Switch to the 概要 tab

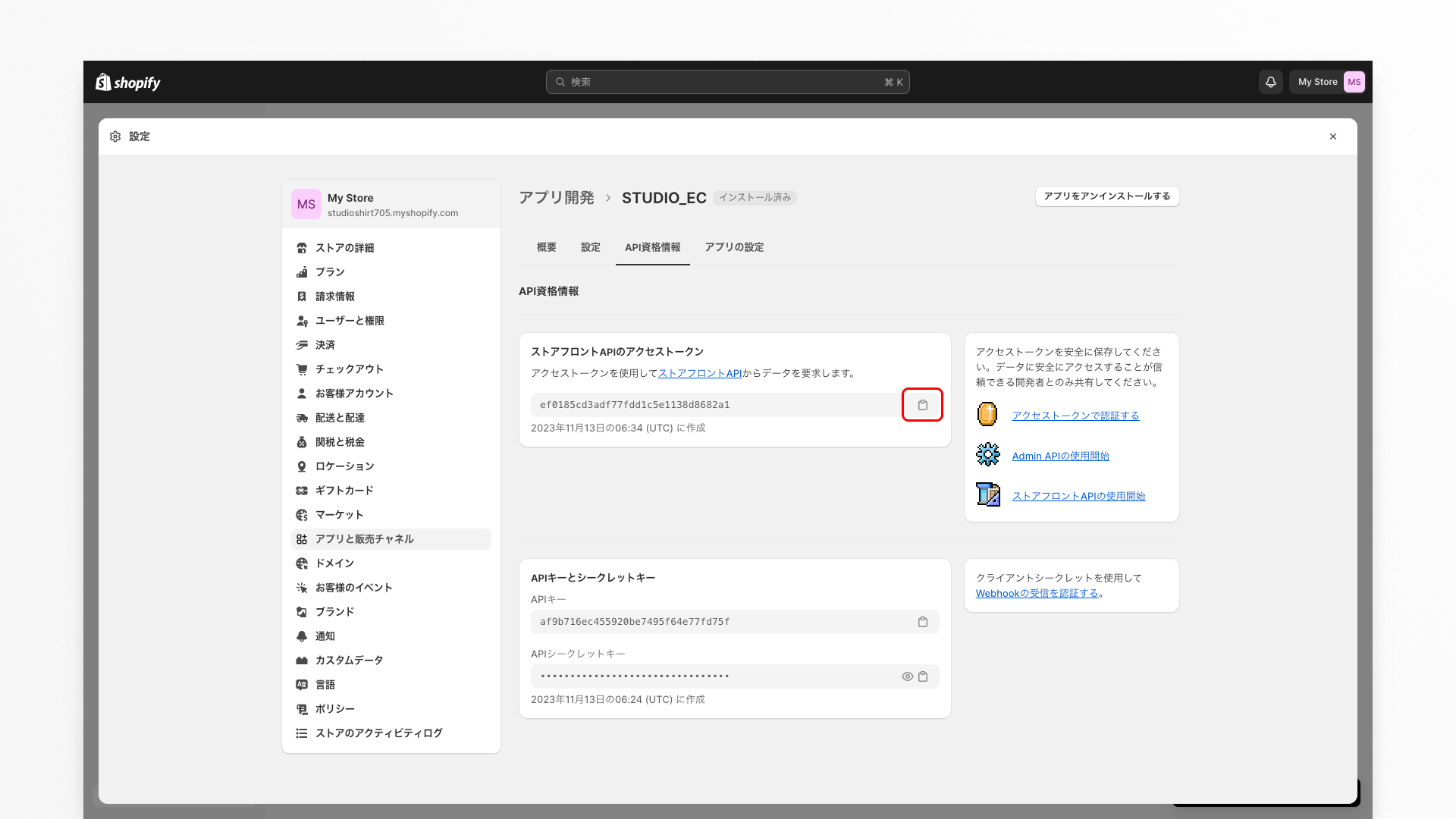point(547,247)
